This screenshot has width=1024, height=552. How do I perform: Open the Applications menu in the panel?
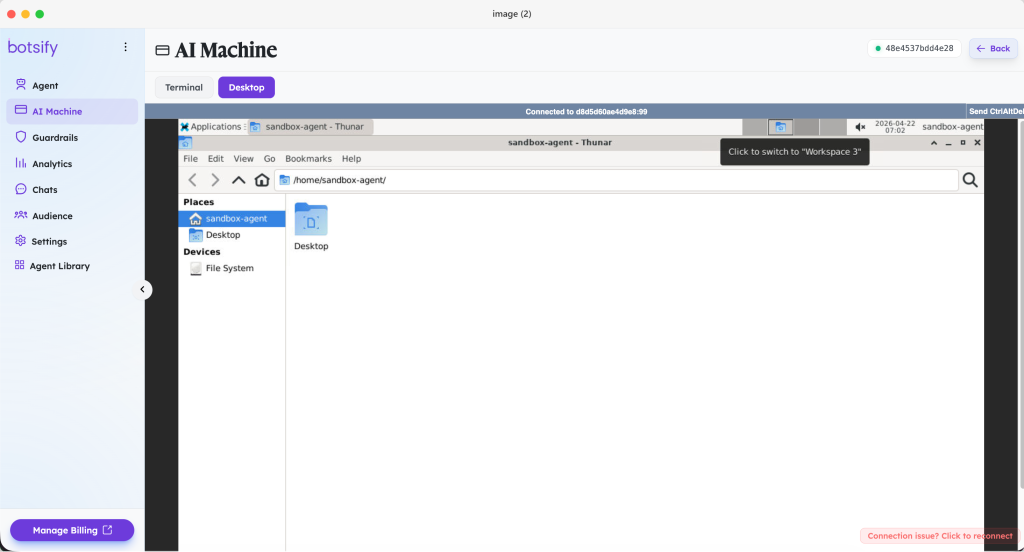pos(211,127)
